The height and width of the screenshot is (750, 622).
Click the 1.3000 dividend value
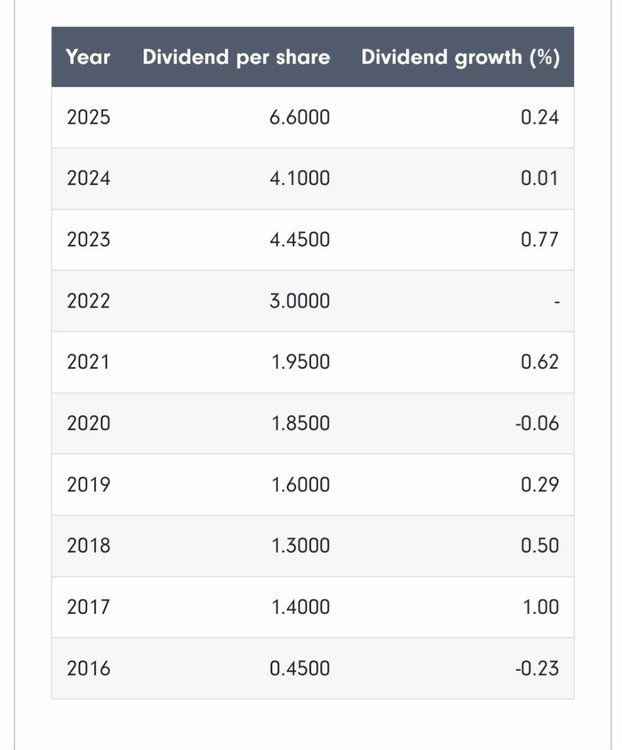click(x=299, y=545)
